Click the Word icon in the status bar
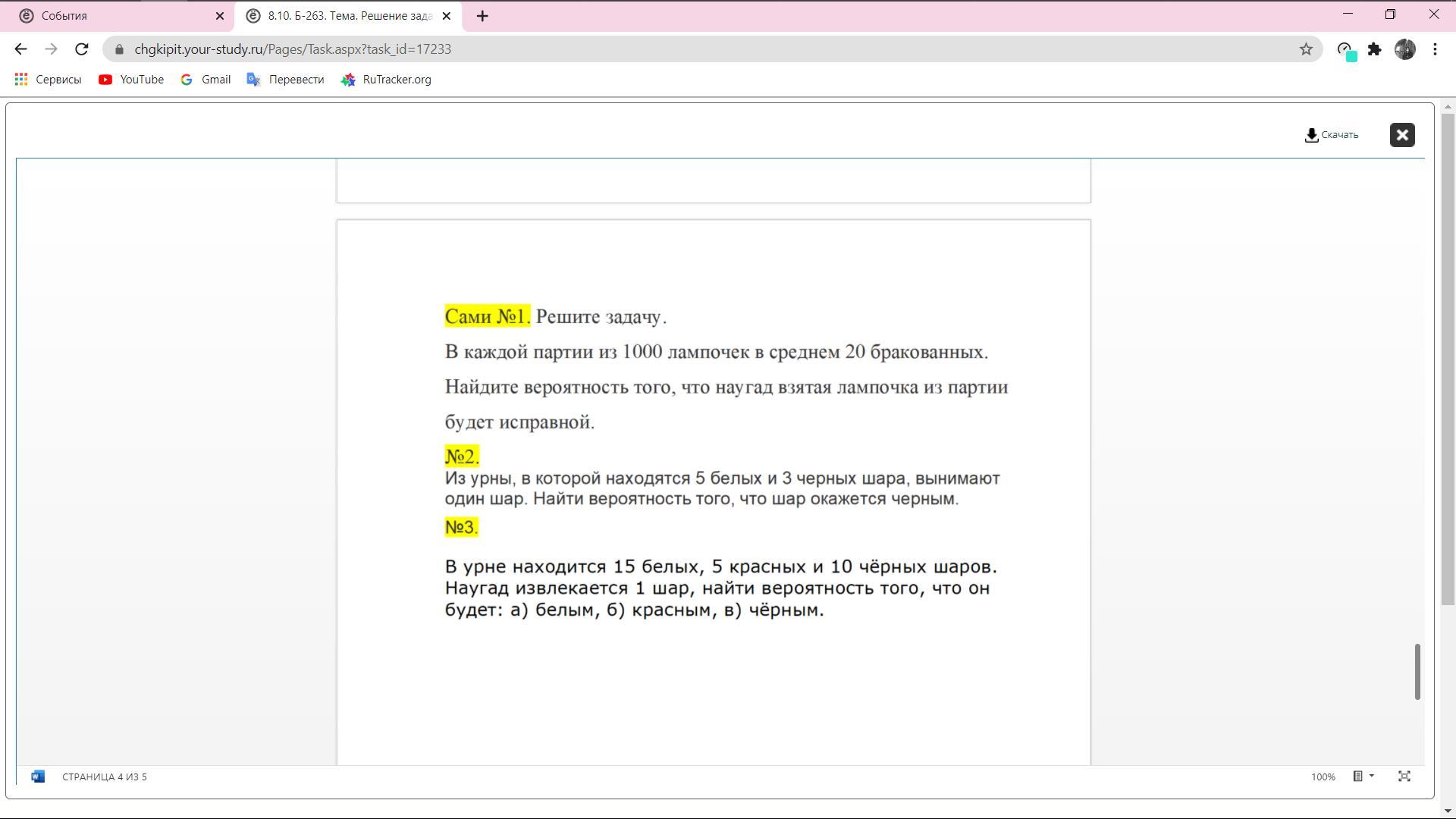Screen dimensions: 1456x819 (38, 777)
